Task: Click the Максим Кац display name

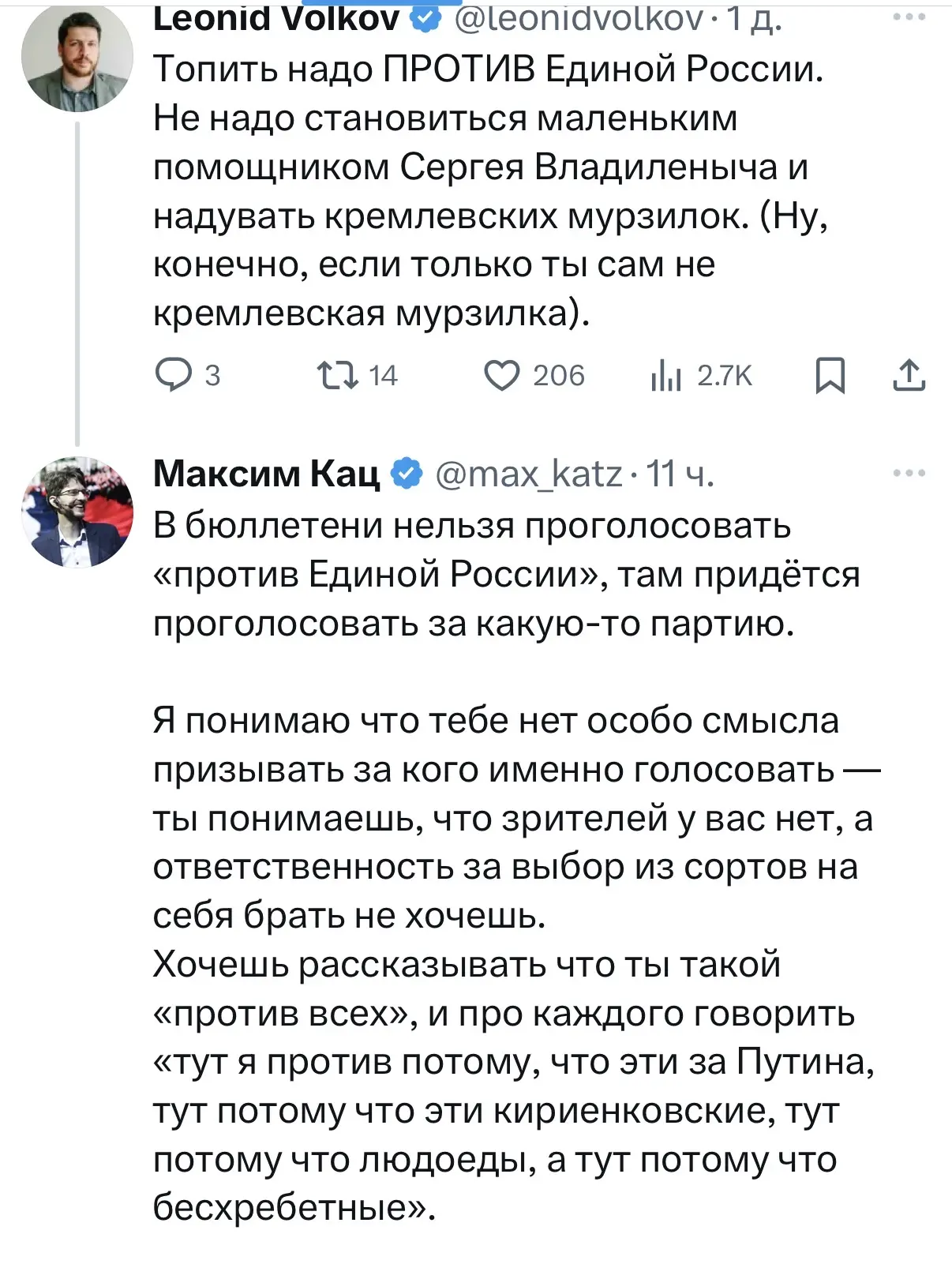Action: coord(266,474)
